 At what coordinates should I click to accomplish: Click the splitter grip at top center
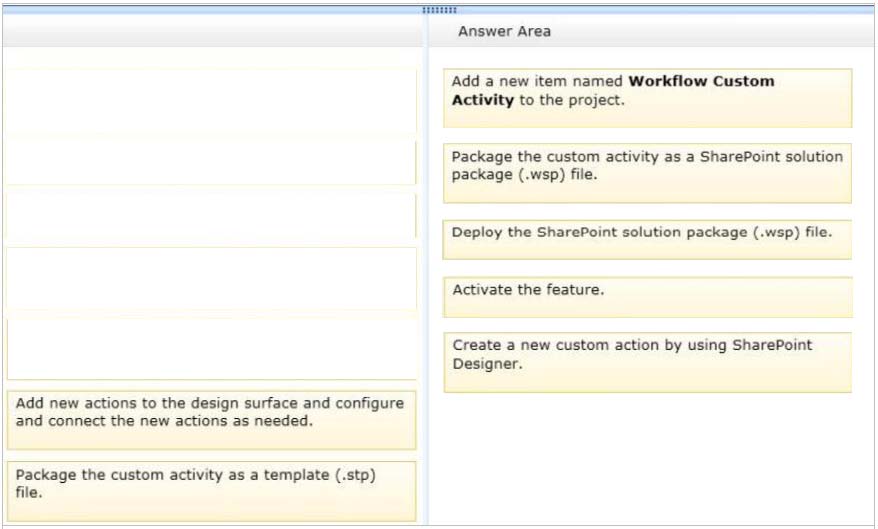coord(439,10)
